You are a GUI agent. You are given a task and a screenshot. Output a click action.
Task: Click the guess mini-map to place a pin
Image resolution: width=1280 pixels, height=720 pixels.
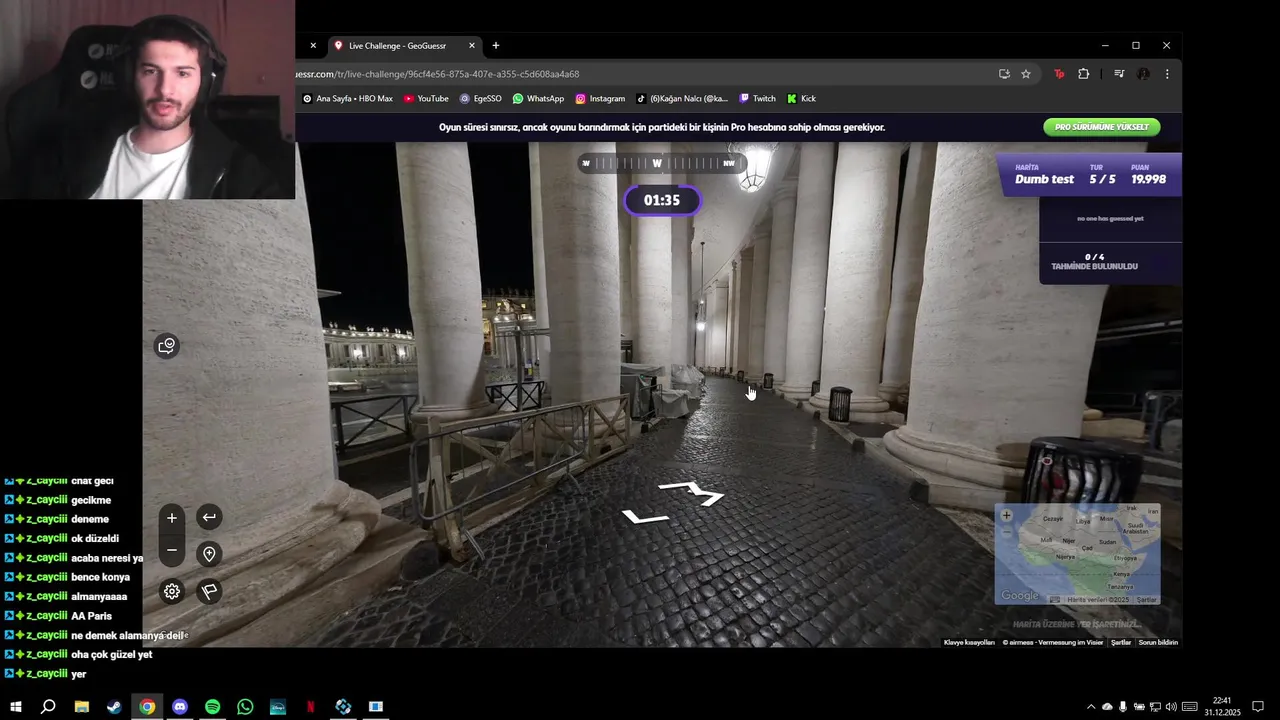pos(1078,553)
